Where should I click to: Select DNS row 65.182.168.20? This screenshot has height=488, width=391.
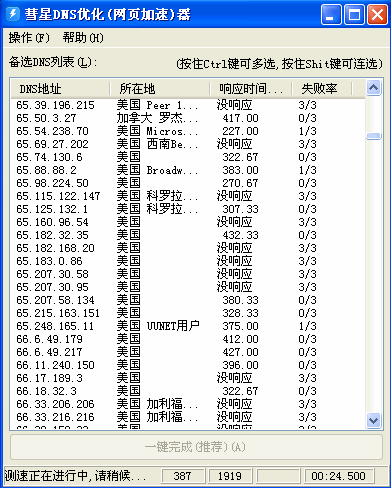[x=188, y=248]
